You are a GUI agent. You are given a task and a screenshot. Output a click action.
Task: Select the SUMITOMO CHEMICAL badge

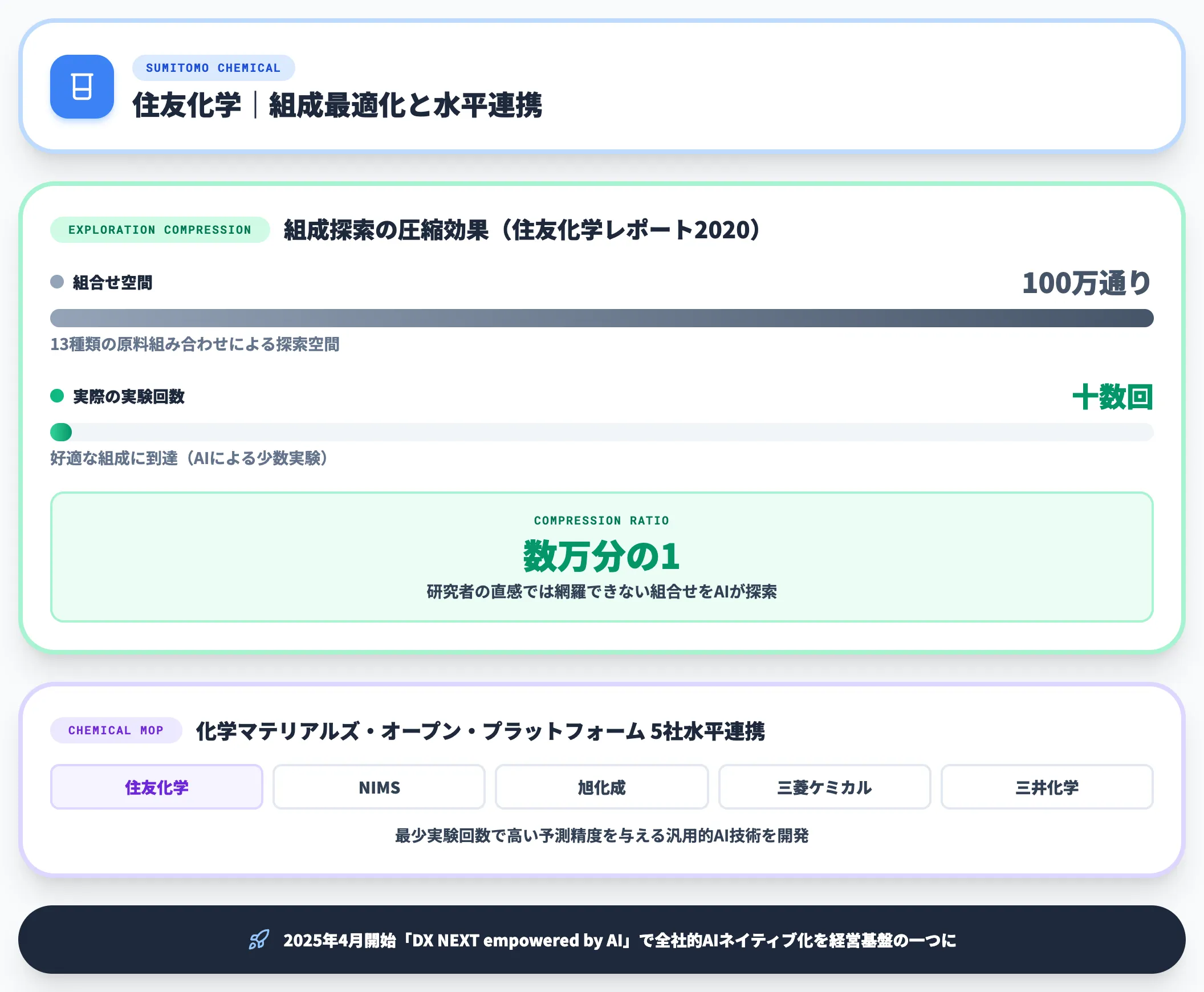[x=213, y=68]
